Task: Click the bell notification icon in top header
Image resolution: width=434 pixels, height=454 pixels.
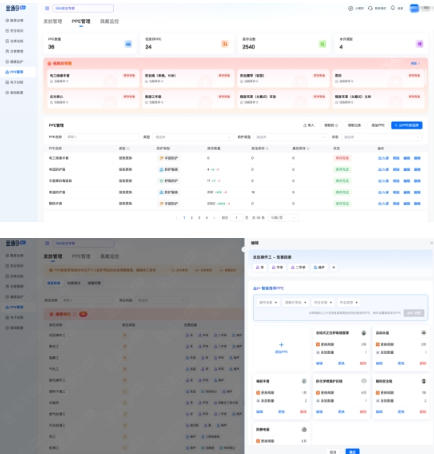Action: tap(393, 8)
